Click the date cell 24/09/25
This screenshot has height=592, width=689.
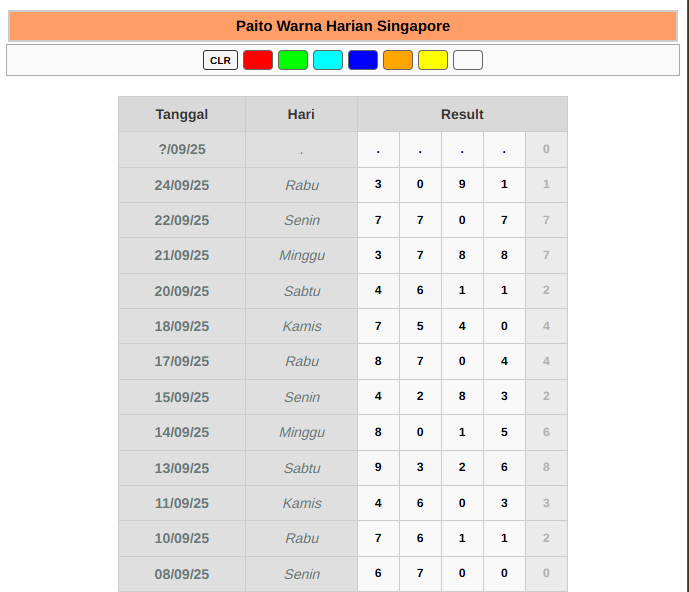point(182,185)
